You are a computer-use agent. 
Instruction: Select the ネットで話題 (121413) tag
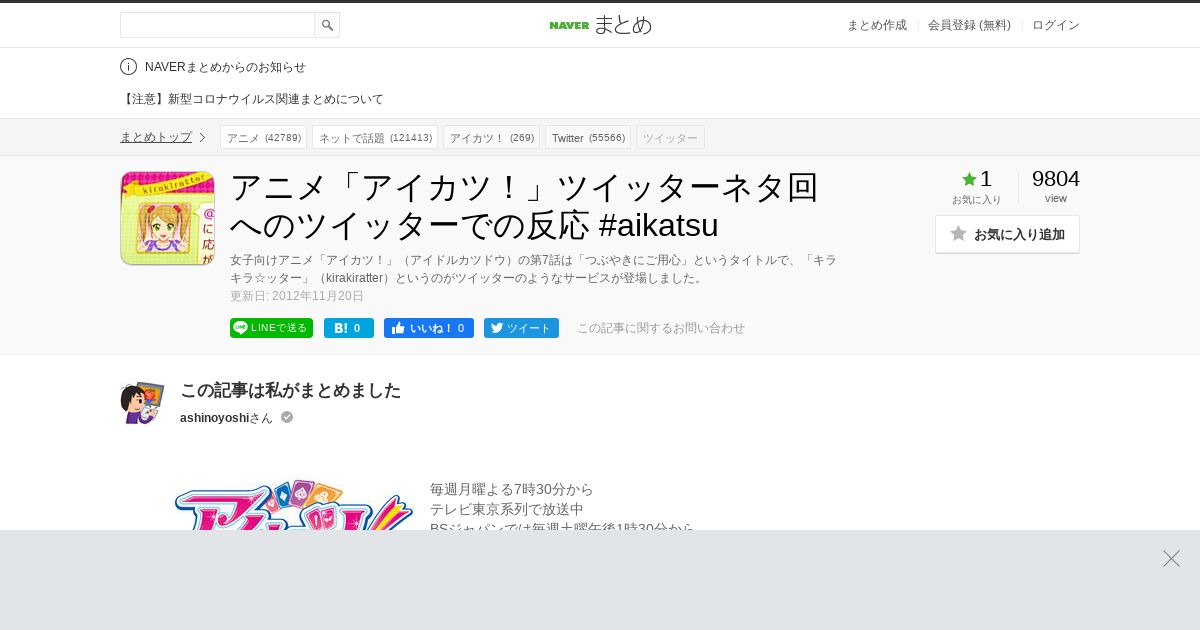point(375,138)
